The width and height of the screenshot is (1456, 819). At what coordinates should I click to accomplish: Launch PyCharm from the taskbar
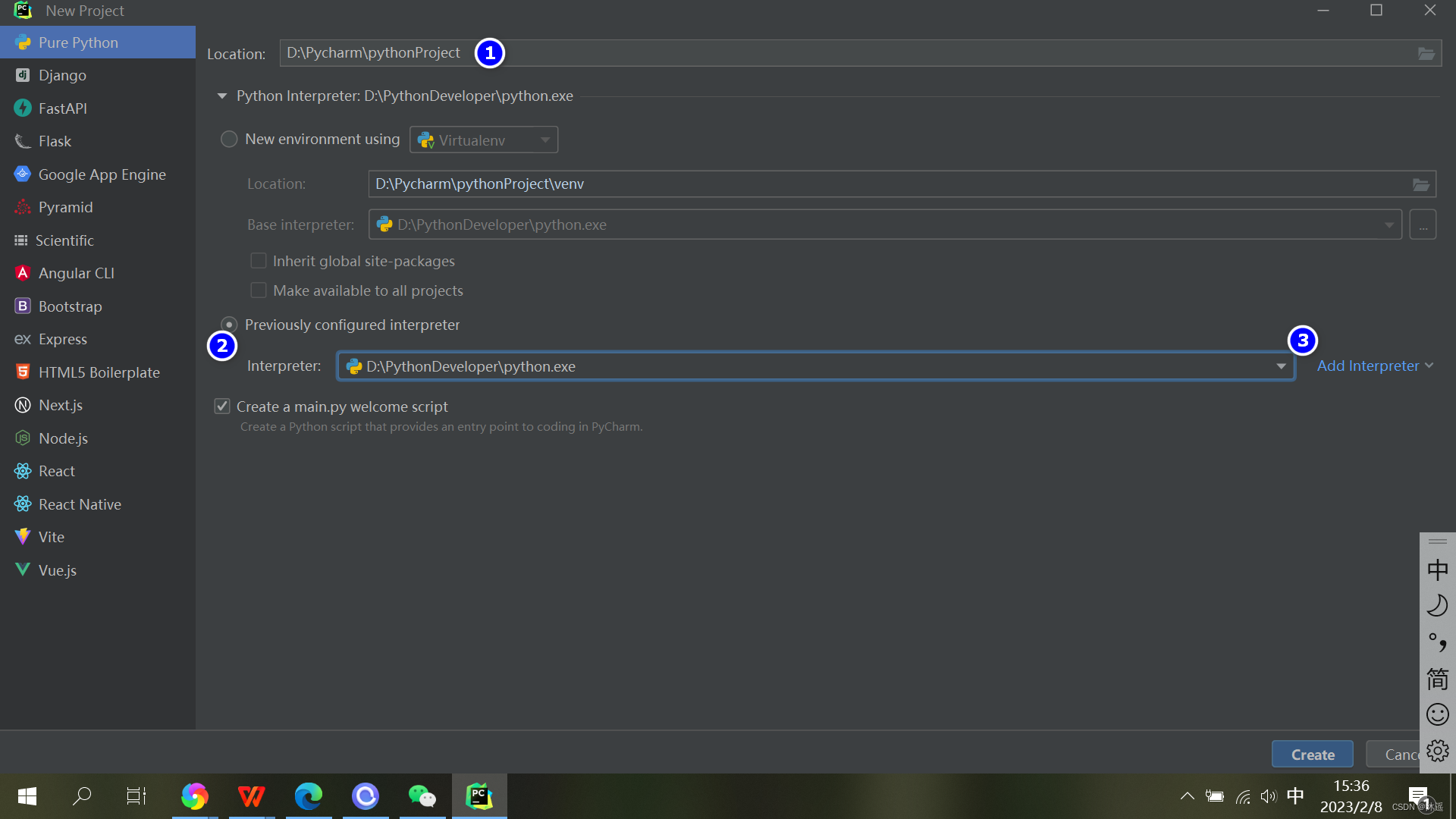point(479,796)
